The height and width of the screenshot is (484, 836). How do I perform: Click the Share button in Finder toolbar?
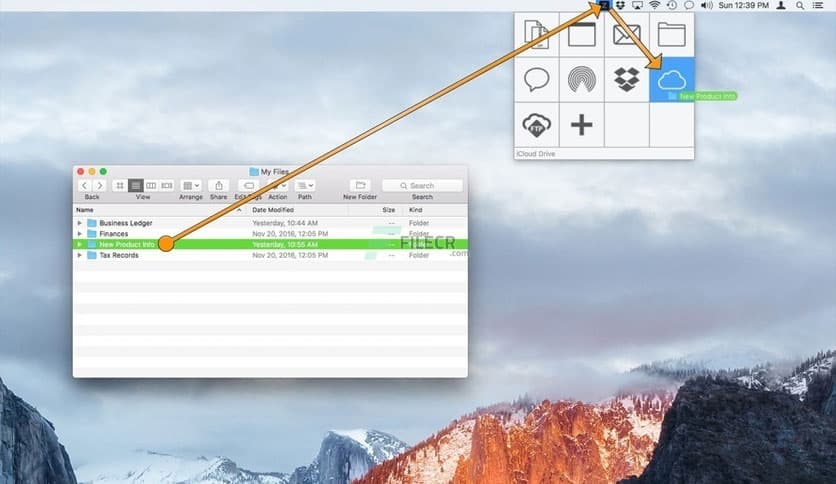pyautogui.click(x=219, y=185)
